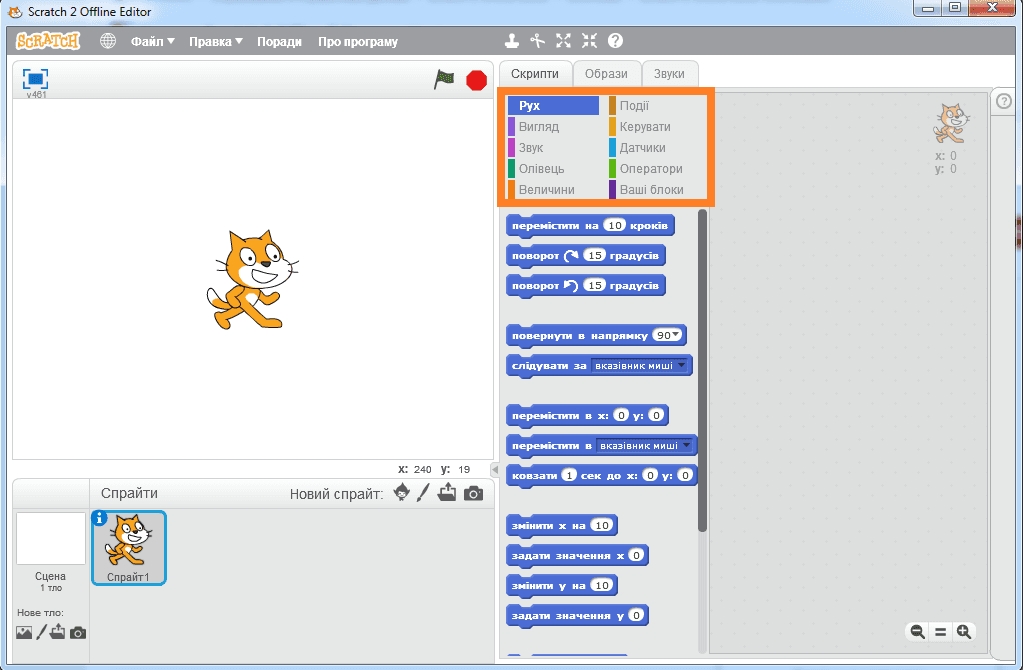Click x field in перемістити в x: y: block
The height and width of the screenshot is (670, 1023).
(621, 416)
